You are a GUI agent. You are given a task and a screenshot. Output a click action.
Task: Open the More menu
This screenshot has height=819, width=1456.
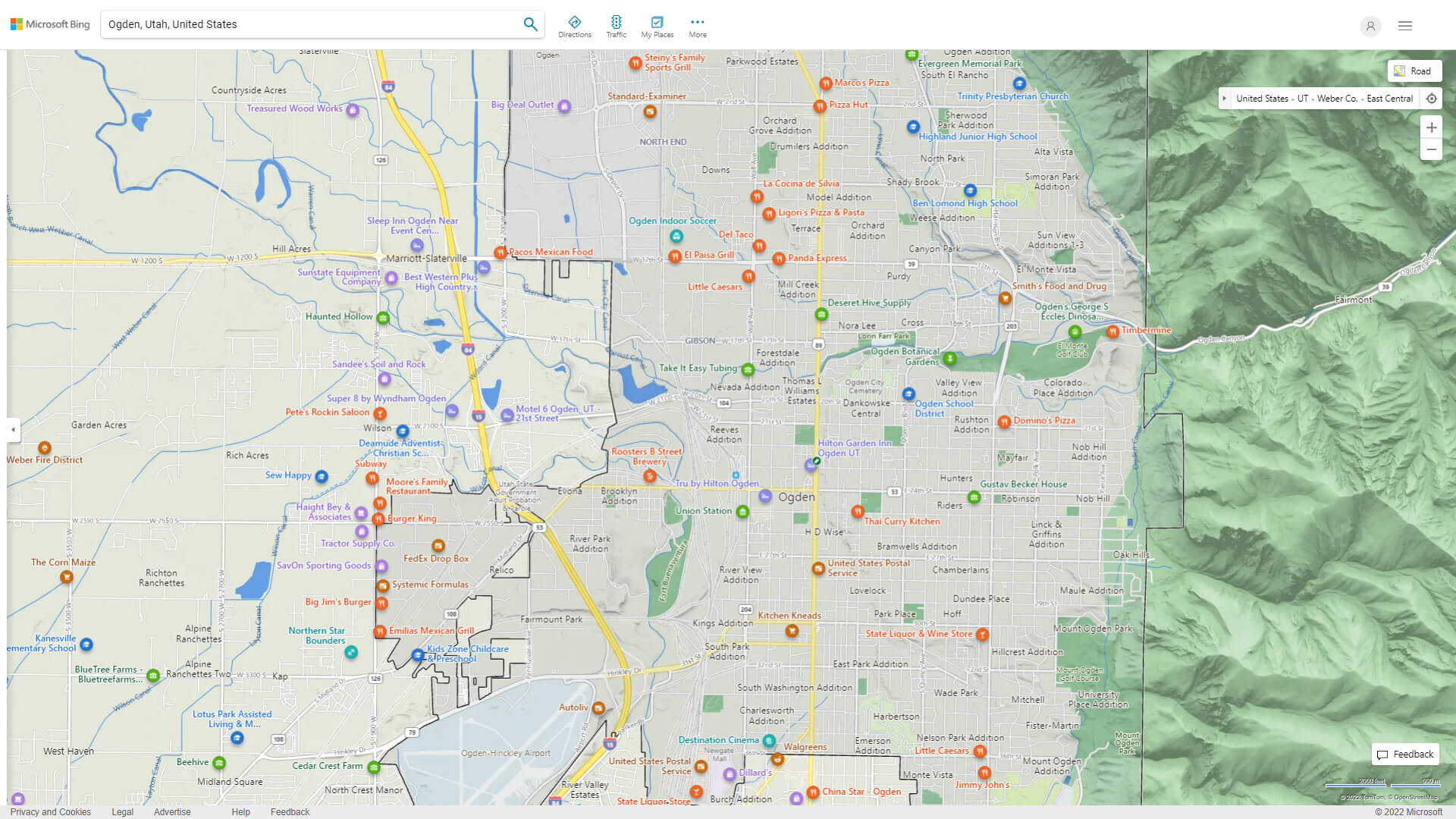tap(697, 25)
